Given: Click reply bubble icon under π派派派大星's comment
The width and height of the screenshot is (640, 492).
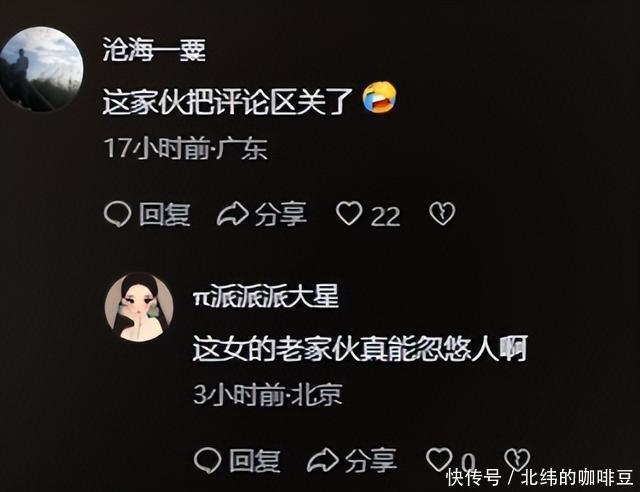Looking at the screenshot, I should point(207,461).
